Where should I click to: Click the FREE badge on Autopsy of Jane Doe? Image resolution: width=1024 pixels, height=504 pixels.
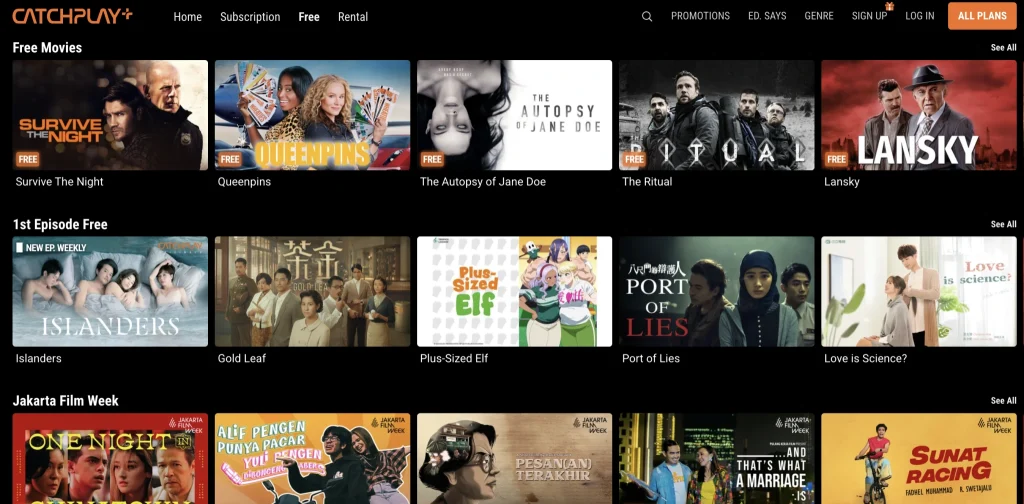pos(432,159)
